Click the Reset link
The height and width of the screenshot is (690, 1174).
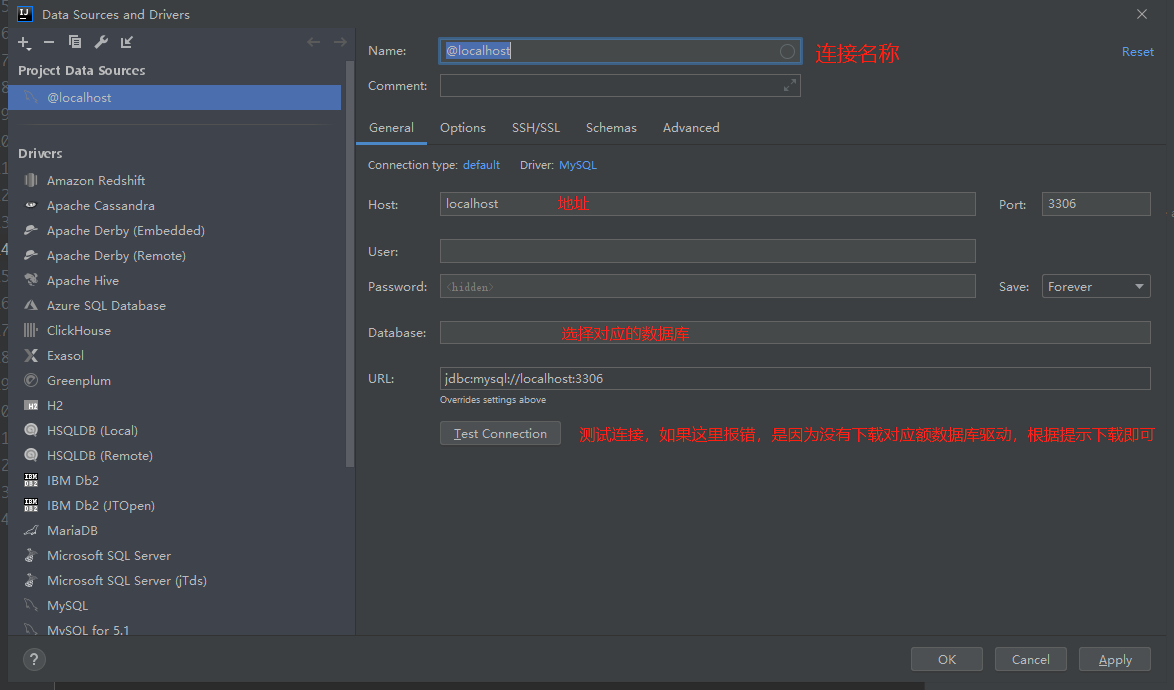[x=1137, y=50]
